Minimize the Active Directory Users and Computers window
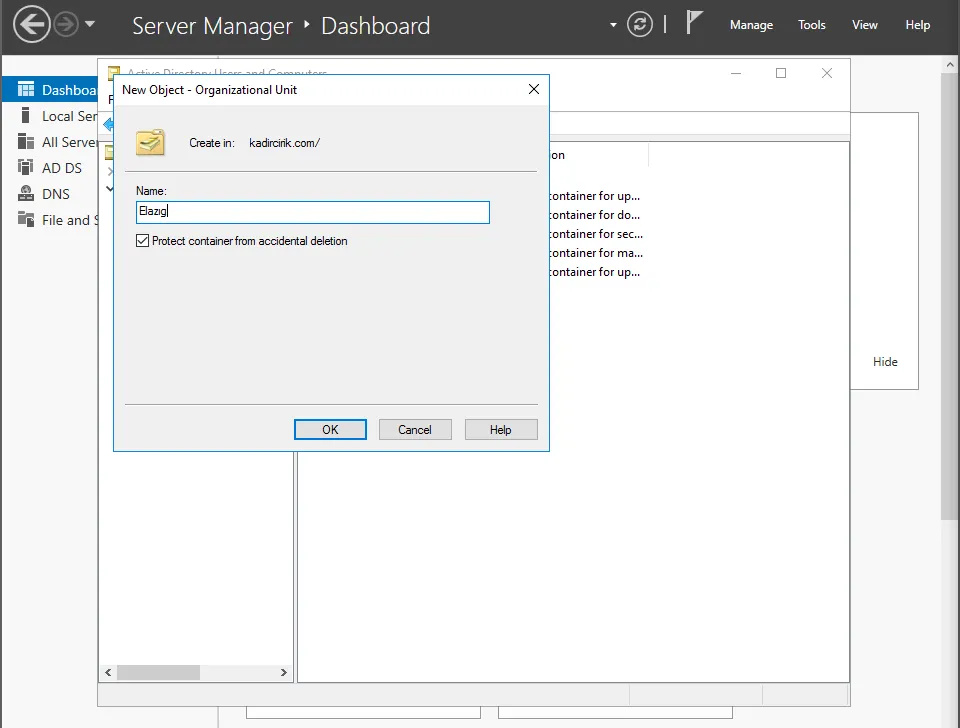Image resolution: width=960 pixels, height=728 pixels. coord(736,73)
